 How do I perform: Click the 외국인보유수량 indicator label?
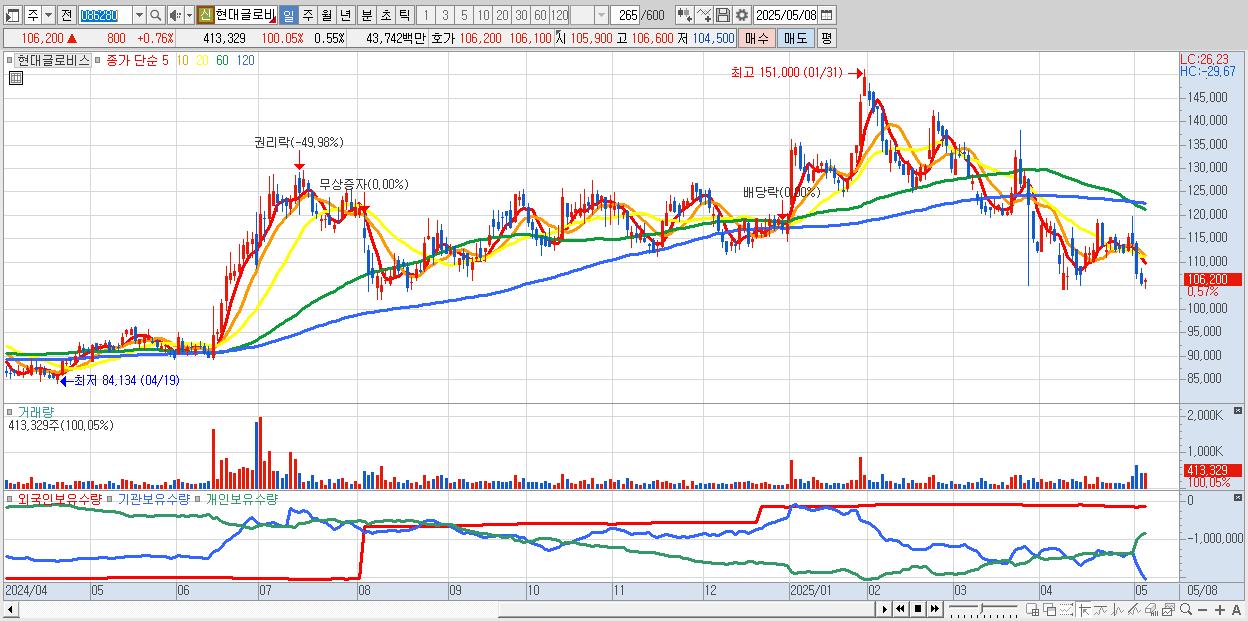pos(58,498)
